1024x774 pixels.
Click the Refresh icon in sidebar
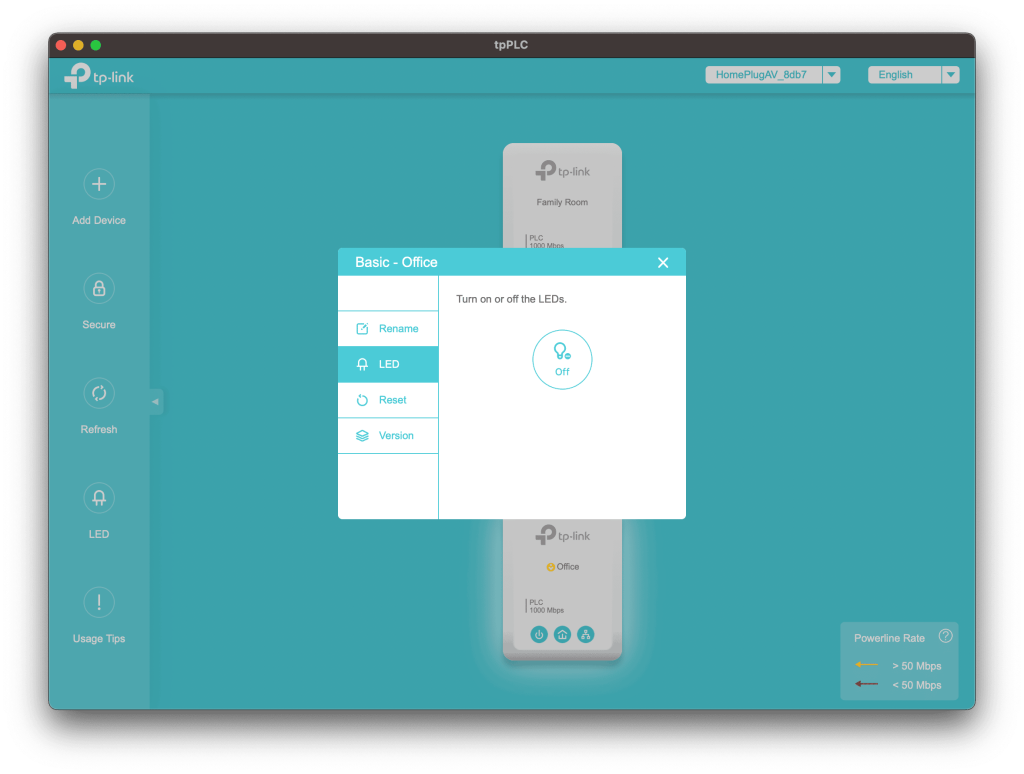[x=99, y=393]
